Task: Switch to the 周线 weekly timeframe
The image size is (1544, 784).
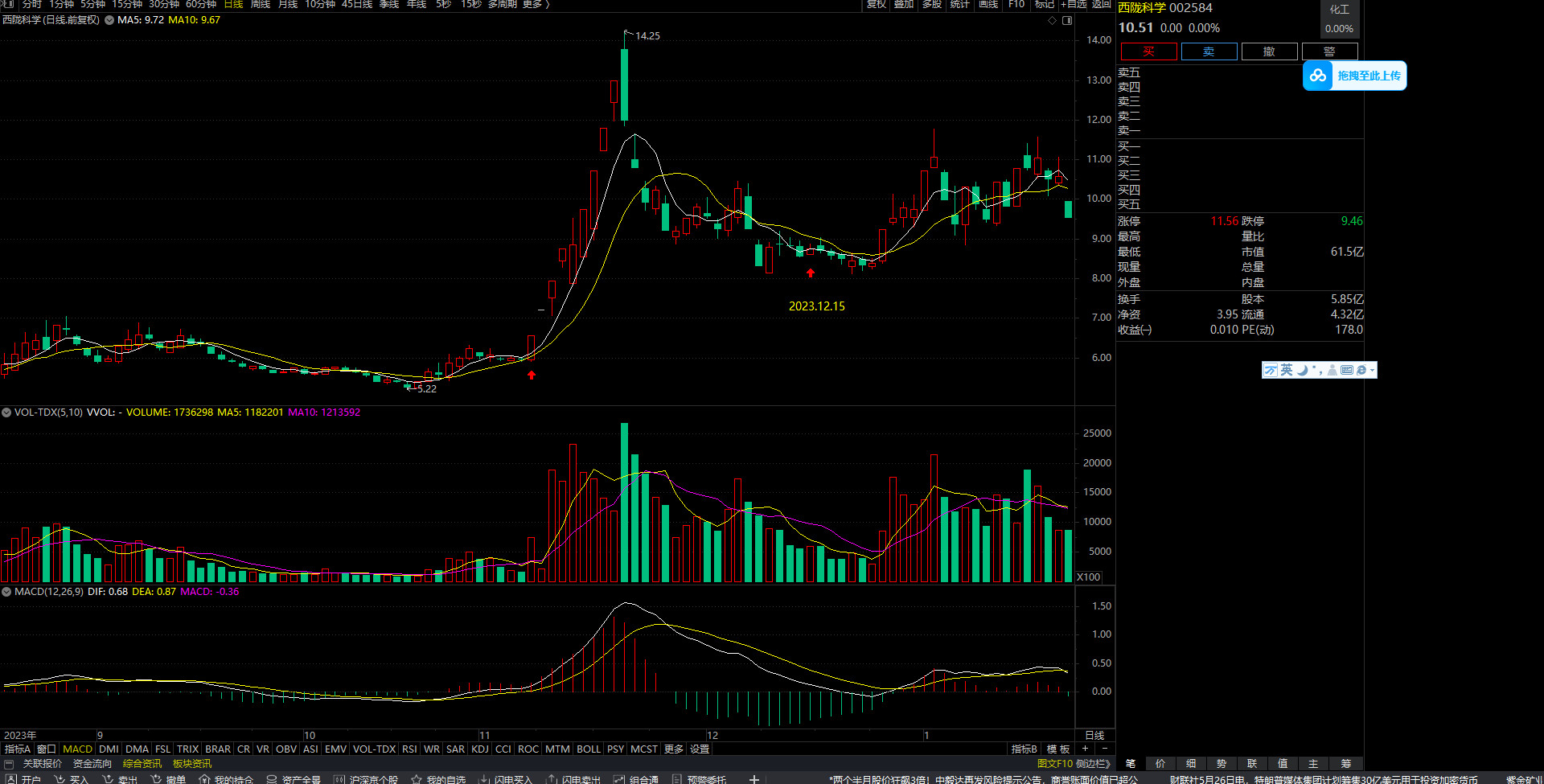Action: point(260,4)
